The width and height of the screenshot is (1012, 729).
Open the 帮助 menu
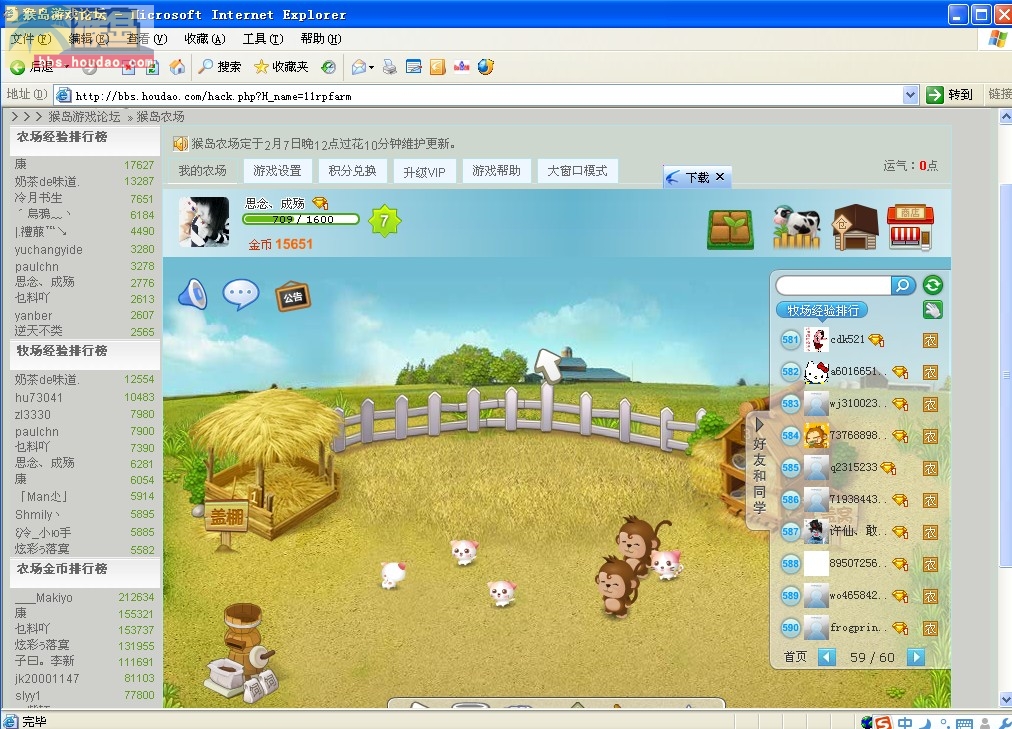pyautogui.click(x=321, y=39)
